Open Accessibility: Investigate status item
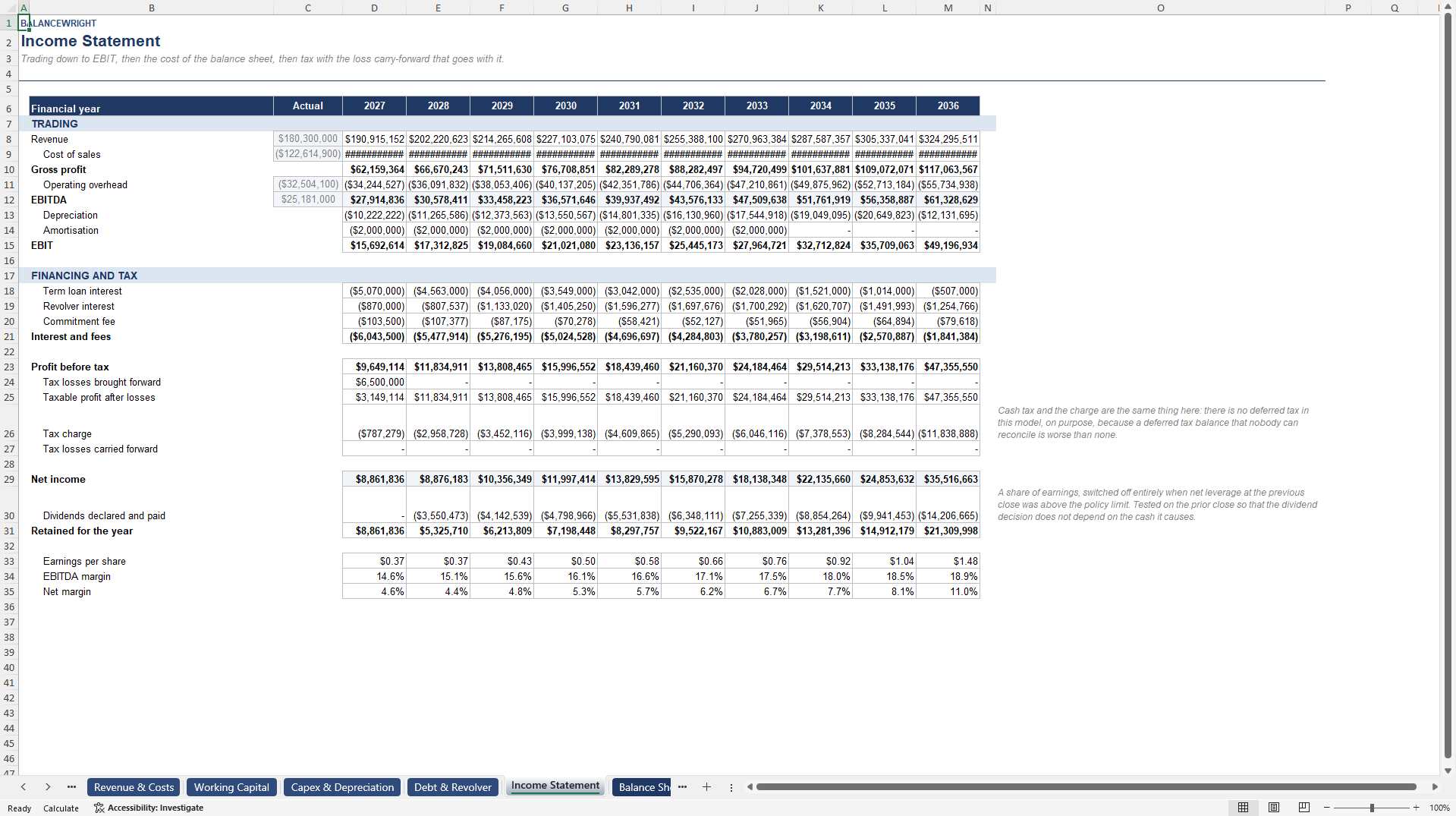The width and height of the screenshot is (1456, 816). tap(149, 808)
